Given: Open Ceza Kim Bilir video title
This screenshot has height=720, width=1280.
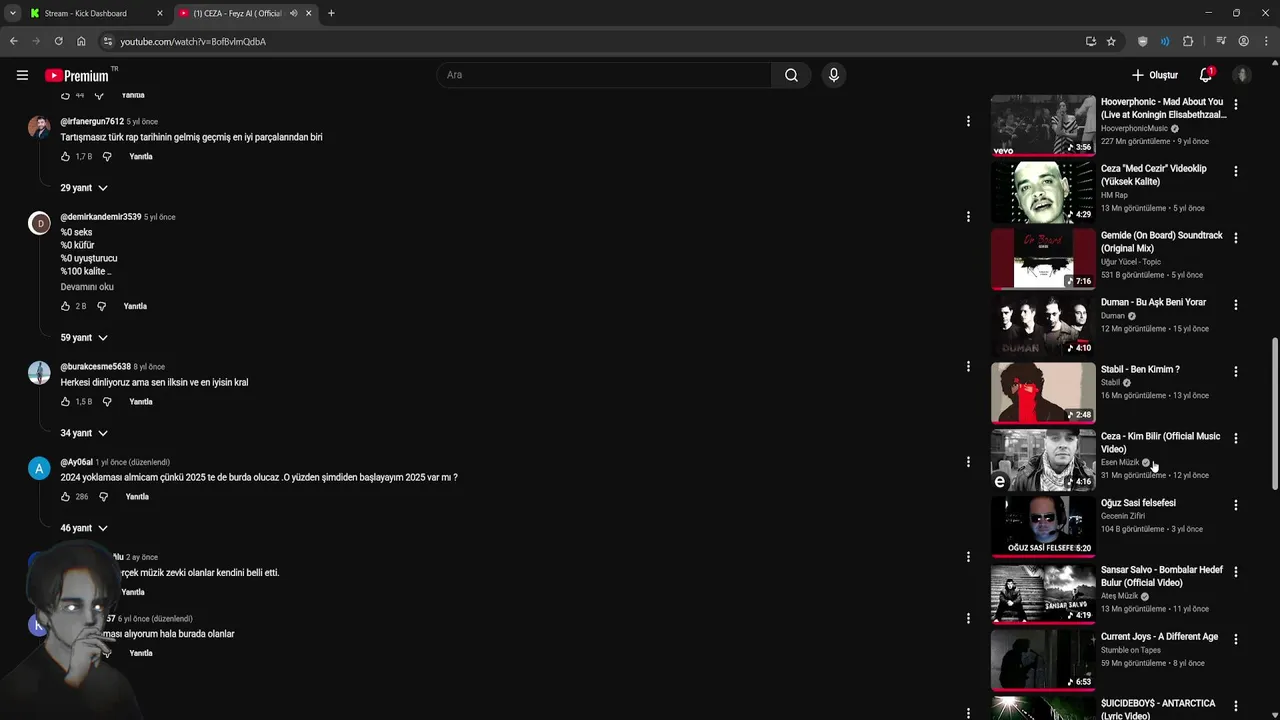Looking at the screenshot, I should click(1160, 443).
